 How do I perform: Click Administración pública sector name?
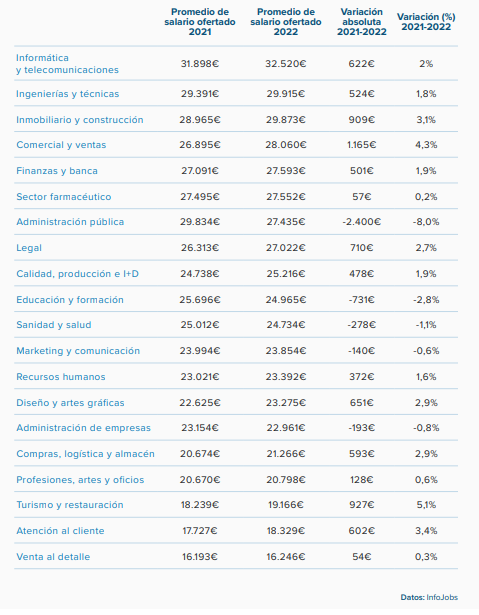point(70,222)
